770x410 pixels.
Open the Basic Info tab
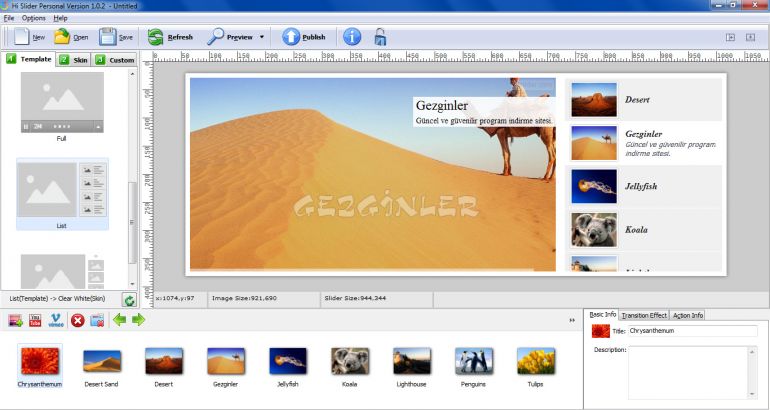[603, 314]
